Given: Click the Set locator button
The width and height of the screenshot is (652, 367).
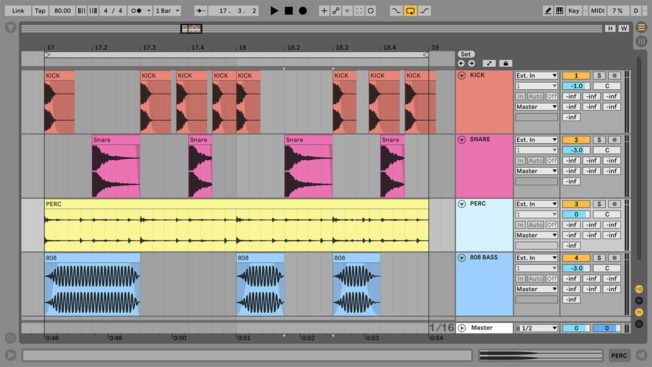Looking at the screenshot, I should pos(466,54).
